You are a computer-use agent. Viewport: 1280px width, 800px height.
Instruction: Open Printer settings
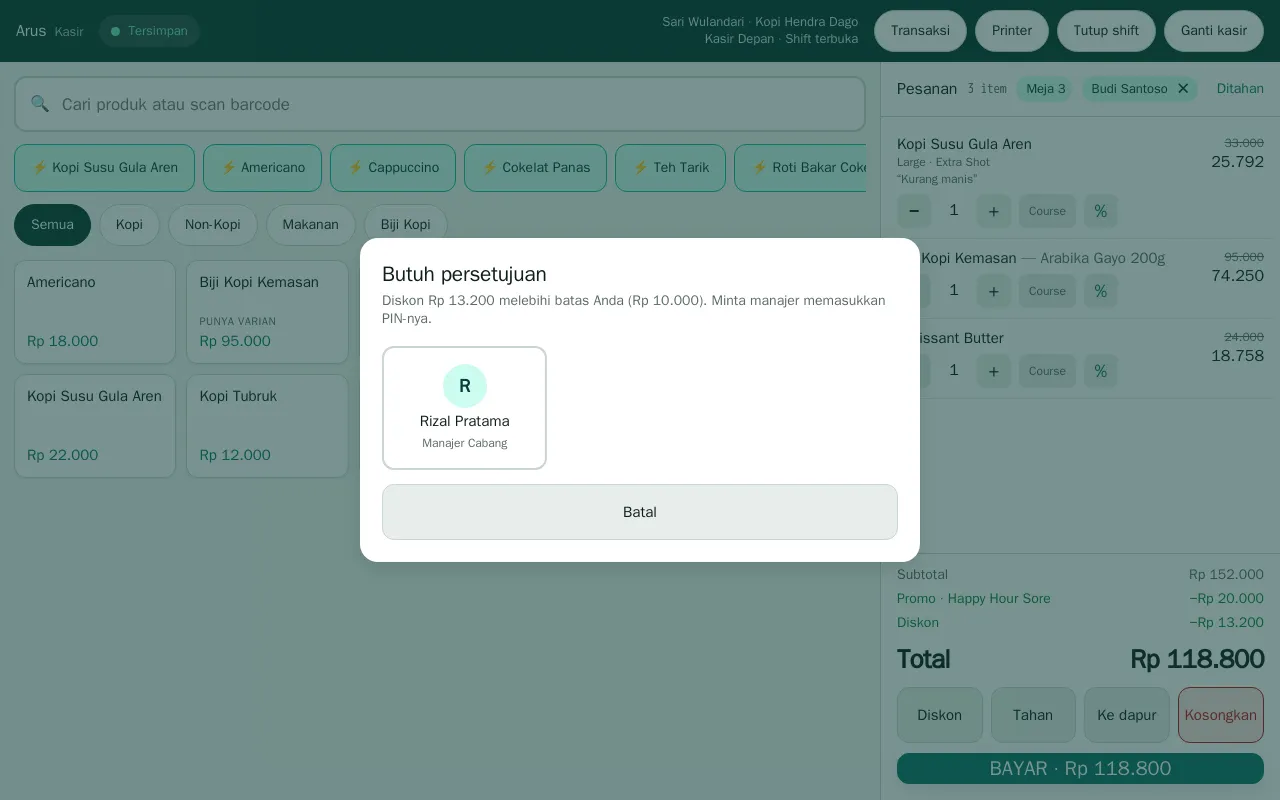pos(1012,31)
